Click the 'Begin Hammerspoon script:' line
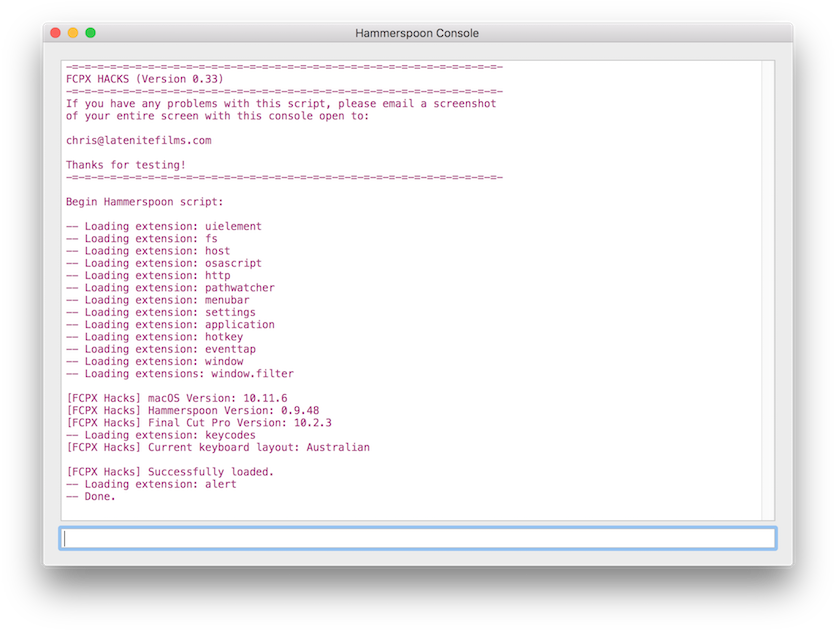The height and width of the screenshot is (630, 835). tap(145, 201)
